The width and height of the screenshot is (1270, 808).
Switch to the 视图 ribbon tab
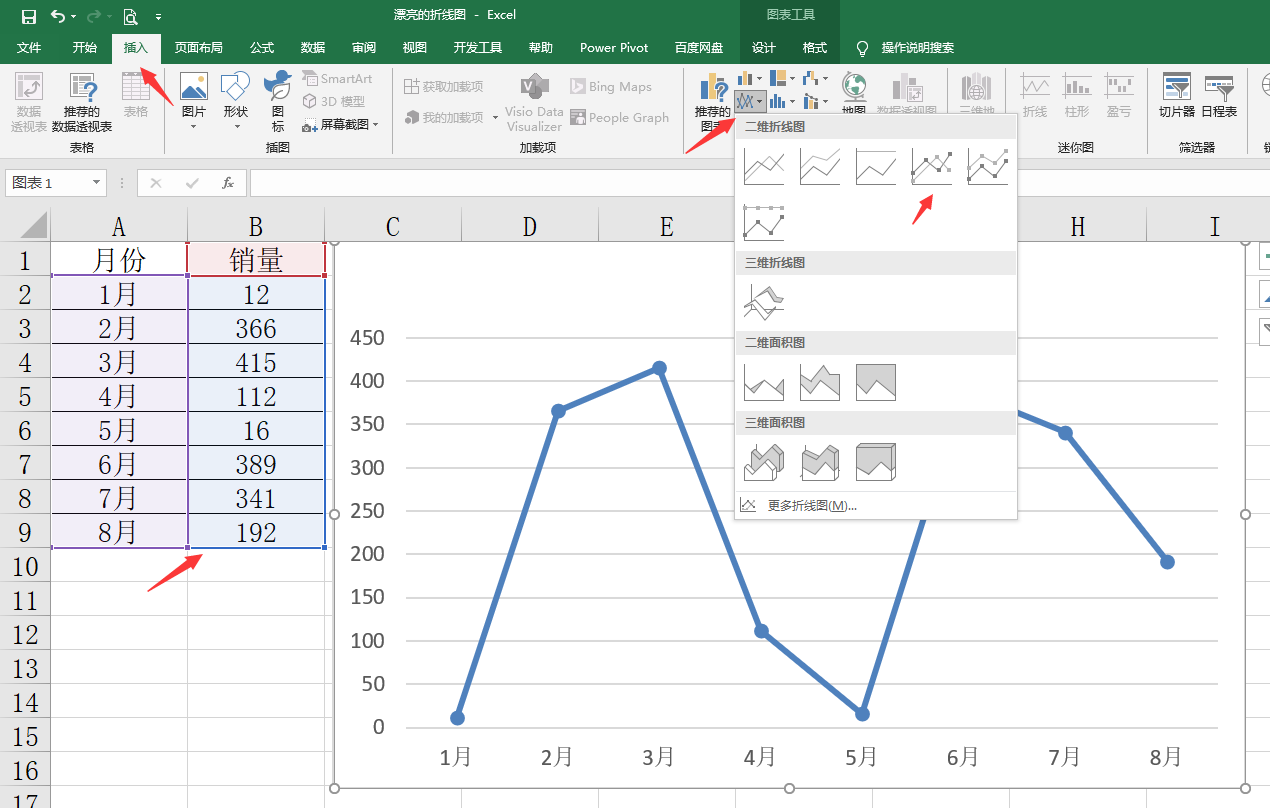coord(415,47)
